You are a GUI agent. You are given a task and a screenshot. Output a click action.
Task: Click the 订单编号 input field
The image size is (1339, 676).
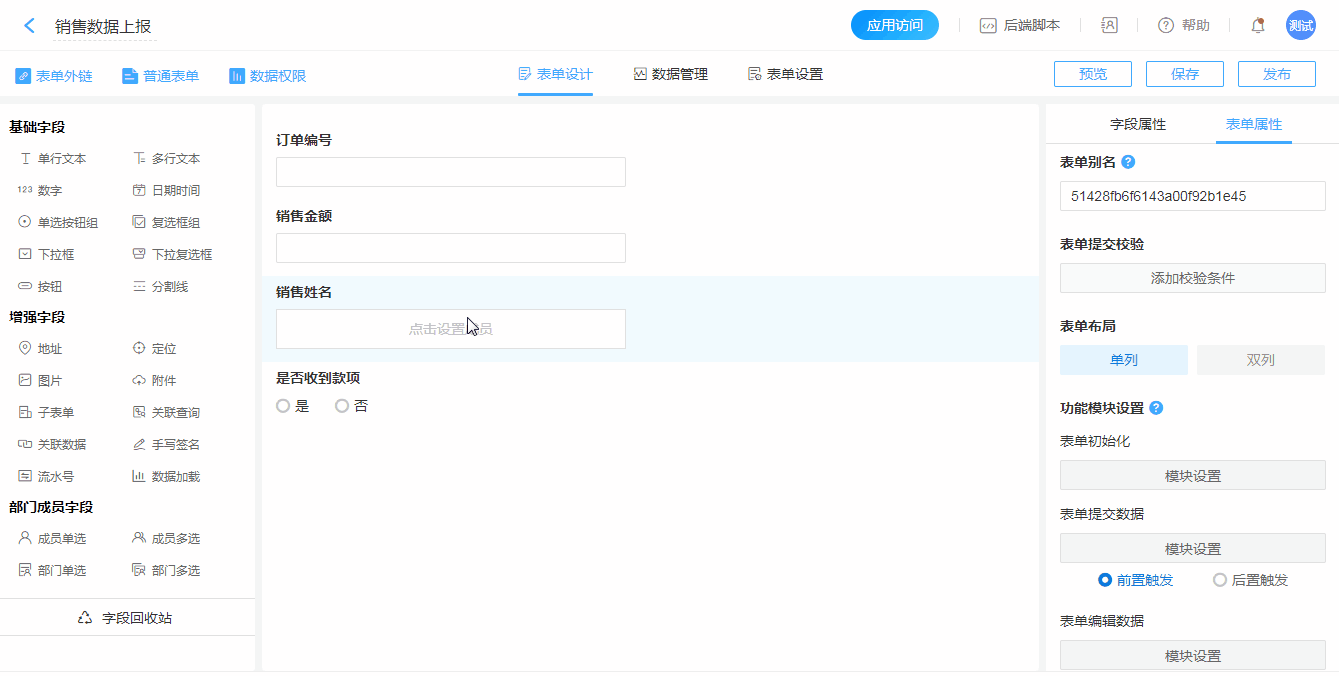point(450,172)
